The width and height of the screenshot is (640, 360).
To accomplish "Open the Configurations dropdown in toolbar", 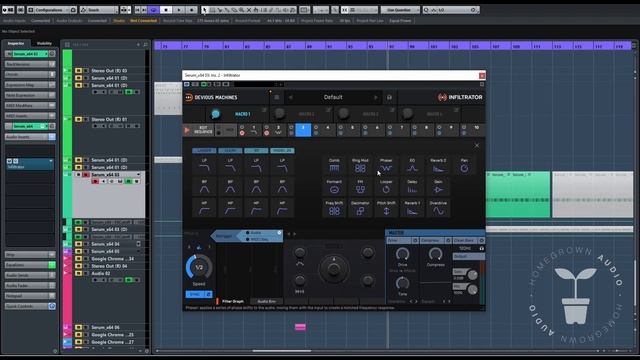I will tap(51, 9).
